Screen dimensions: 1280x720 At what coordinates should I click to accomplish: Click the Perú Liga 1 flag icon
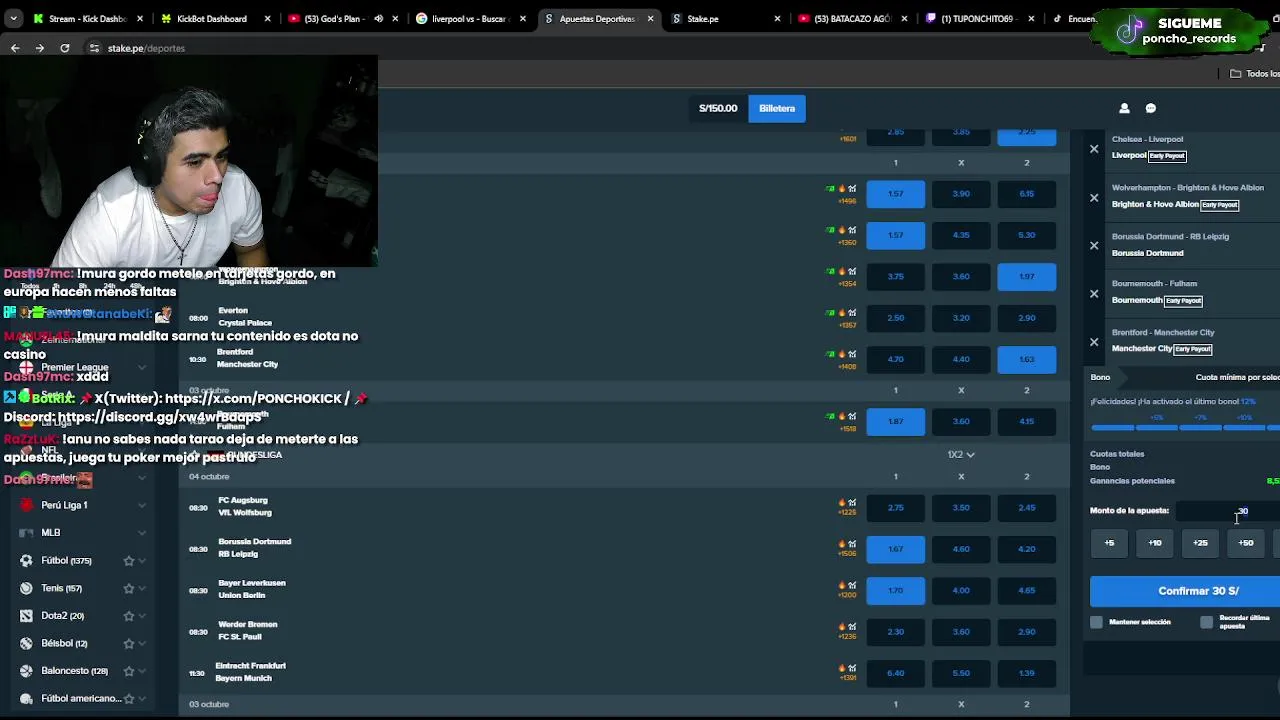(x=26, y=505)
